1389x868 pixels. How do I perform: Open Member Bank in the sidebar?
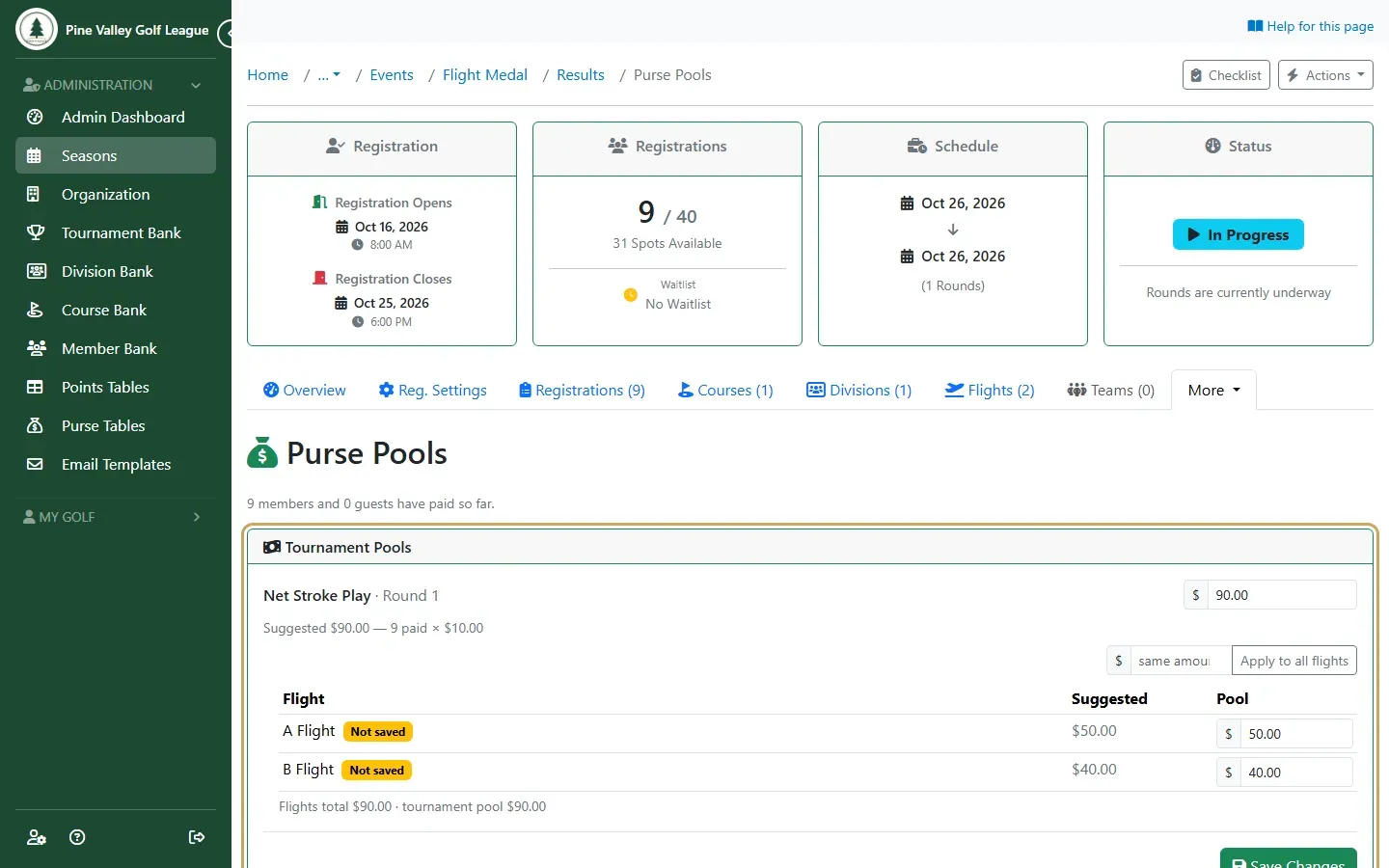pos(116,348)
